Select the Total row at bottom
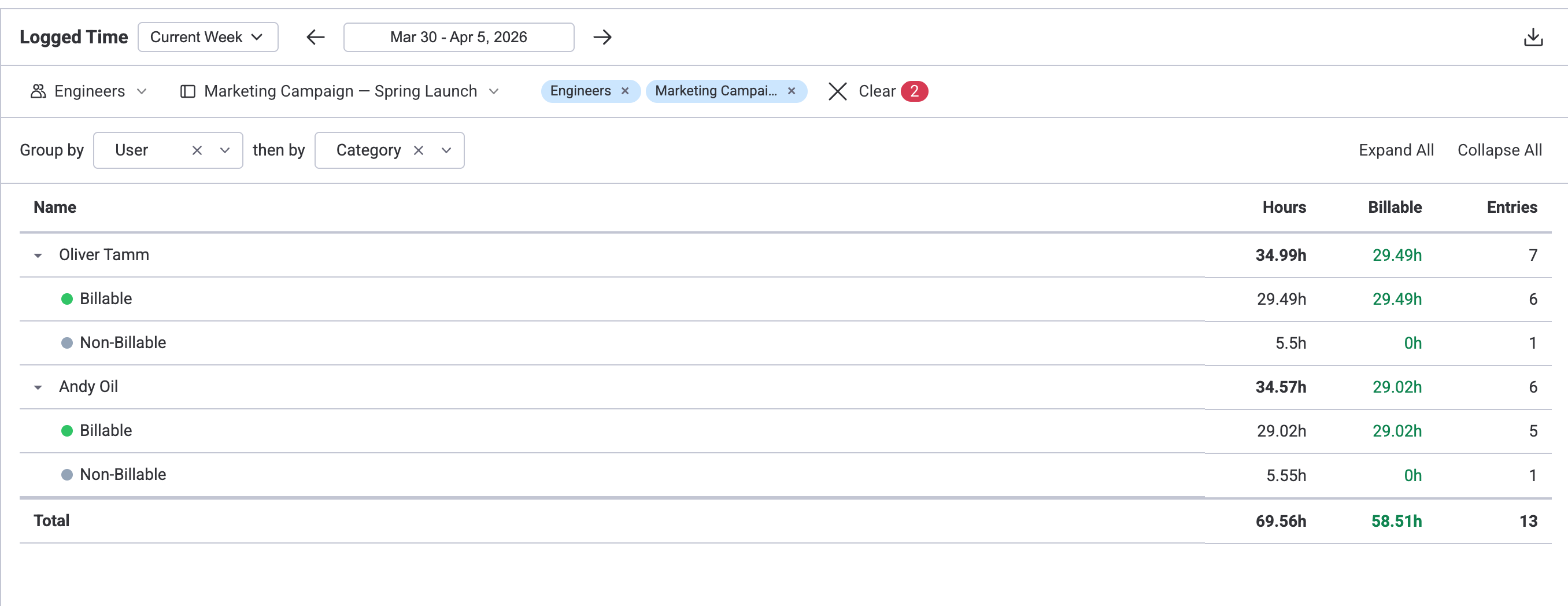 (x=51, y=521)
